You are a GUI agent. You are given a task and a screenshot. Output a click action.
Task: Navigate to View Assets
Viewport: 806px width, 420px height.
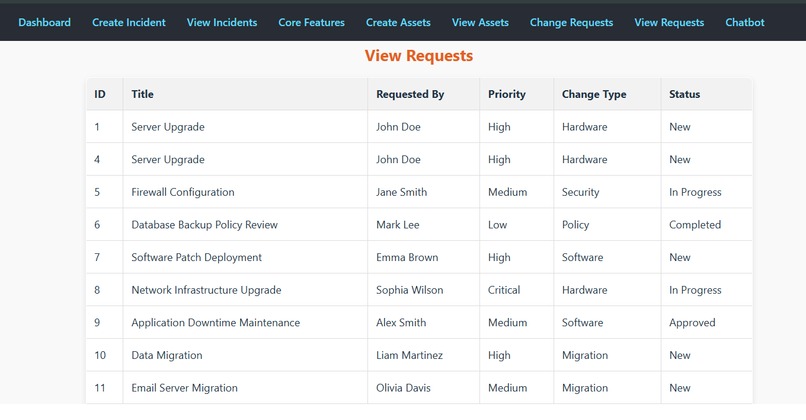[480, 23]
